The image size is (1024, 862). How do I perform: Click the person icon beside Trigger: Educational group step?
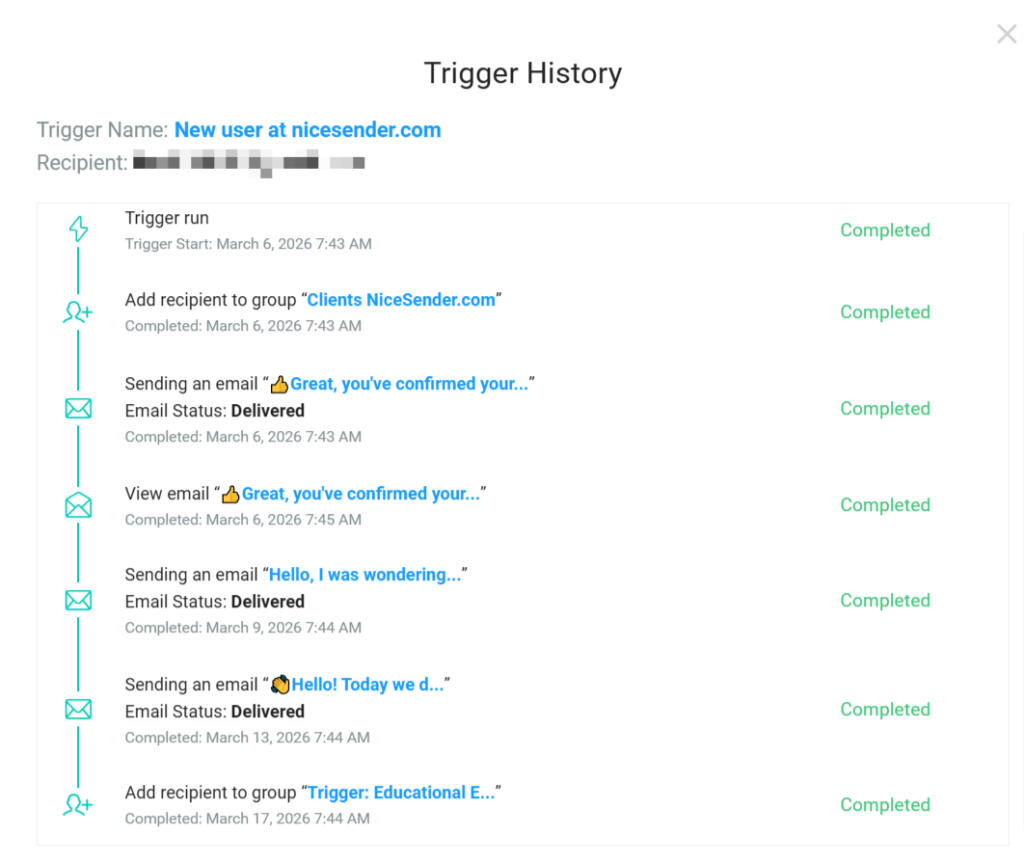(78, 804)
